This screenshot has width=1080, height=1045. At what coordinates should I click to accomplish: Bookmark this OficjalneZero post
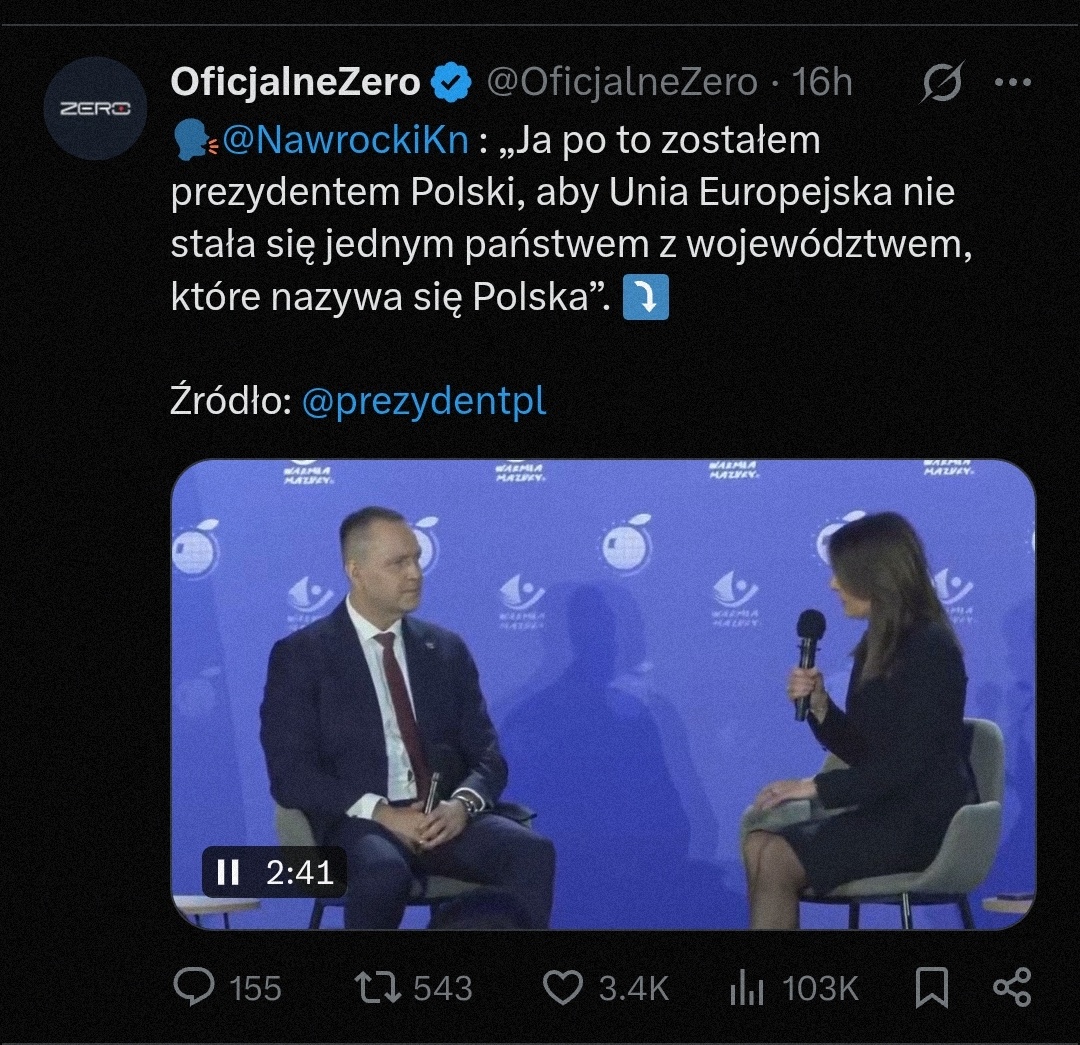932,988
